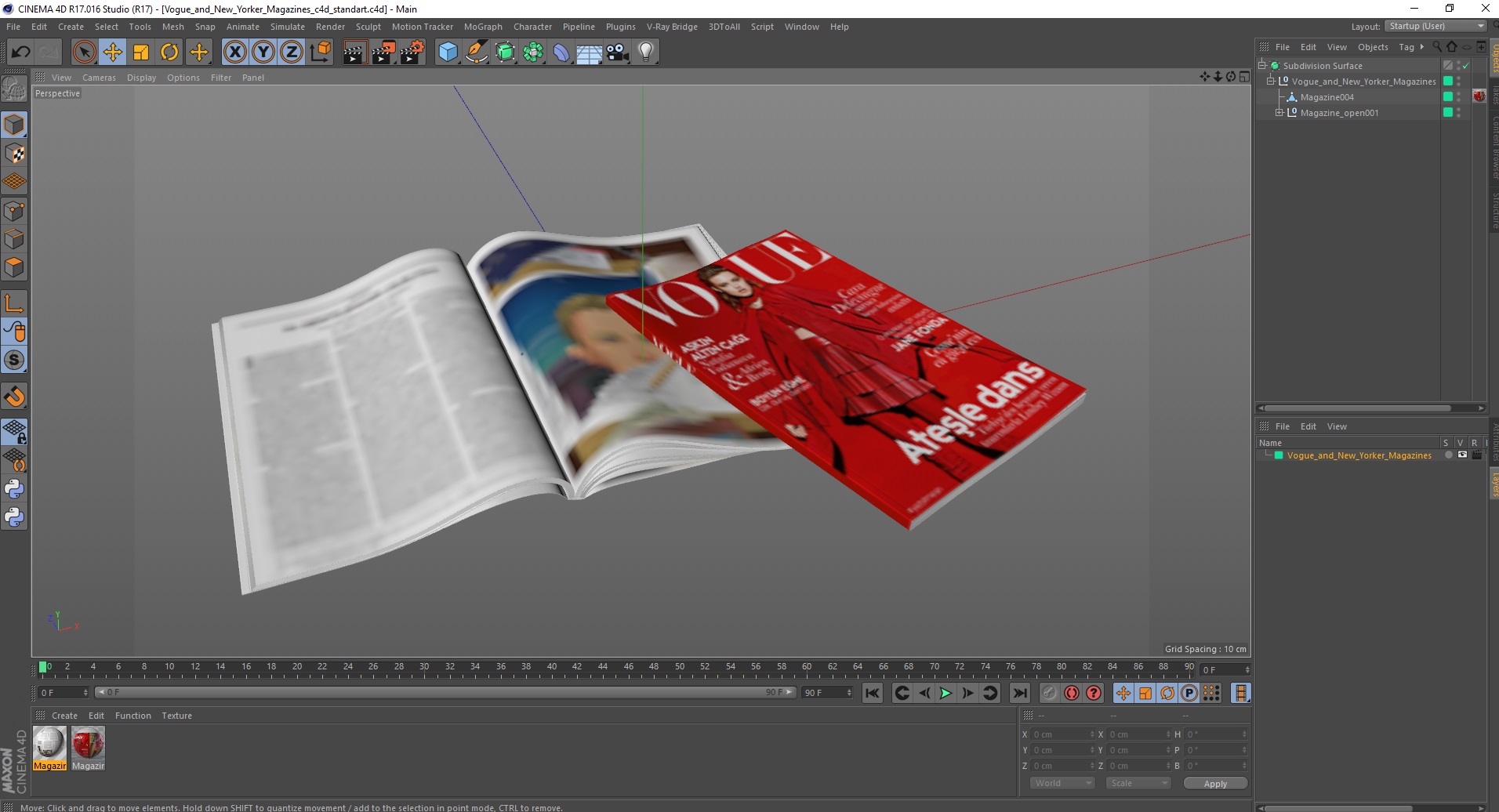
Task: Go to the end of animation
Action: pos(1019,693)
